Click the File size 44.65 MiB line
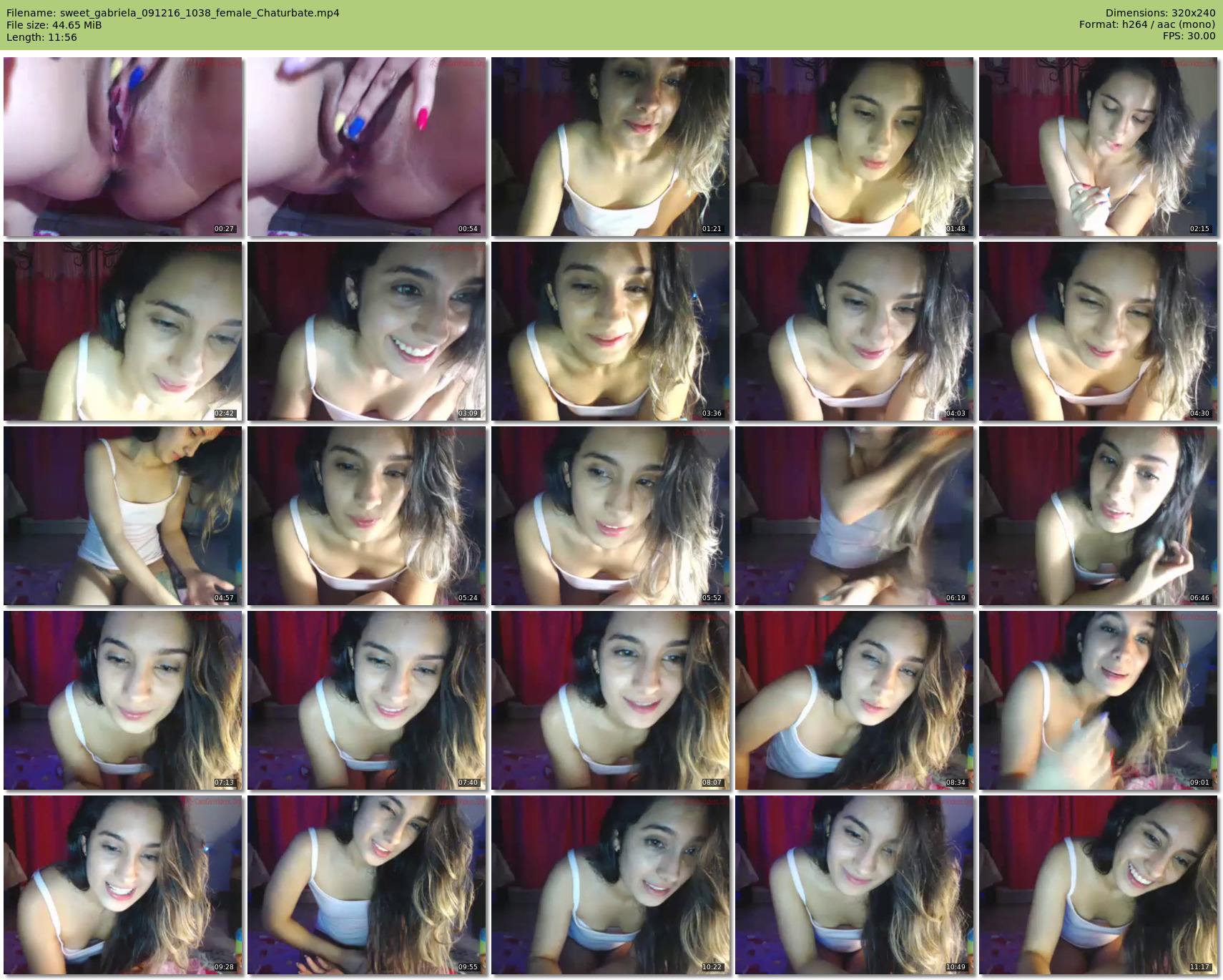The height and width of the screenshot is (980, 1223). [x=54, y=25]
